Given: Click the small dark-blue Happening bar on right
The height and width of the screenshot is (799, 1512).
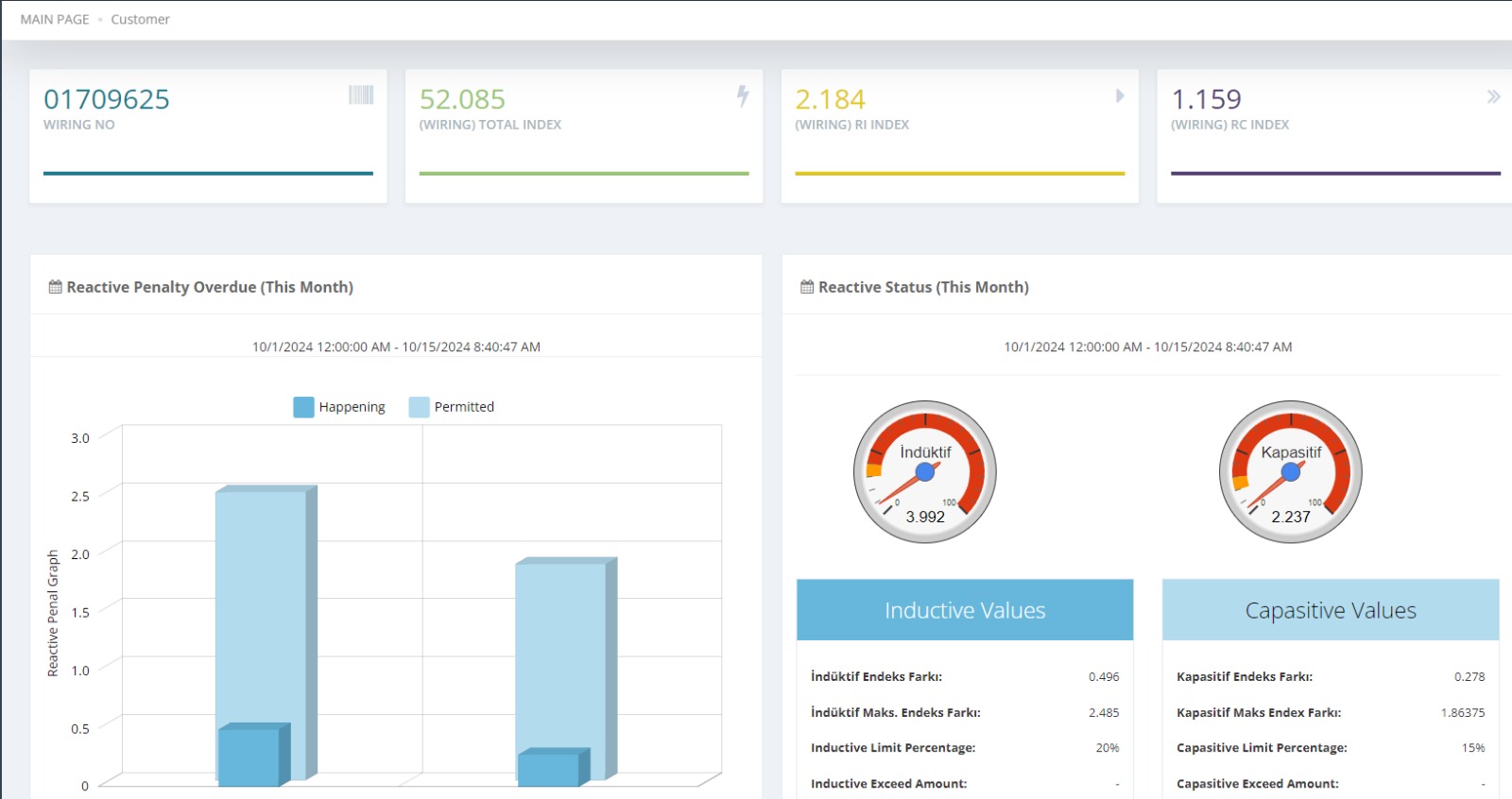Looking at the screenshot, I should click(x=549, y=769).
